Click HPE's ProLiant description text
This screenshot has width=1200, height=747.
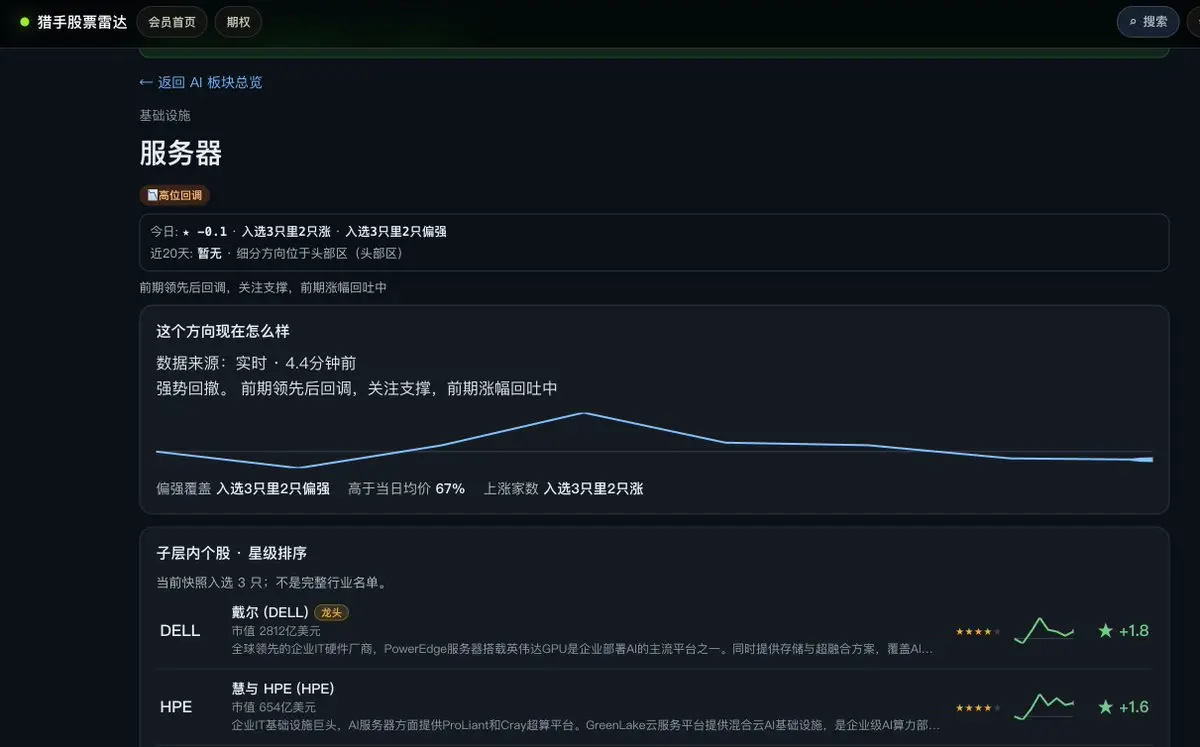585,725
